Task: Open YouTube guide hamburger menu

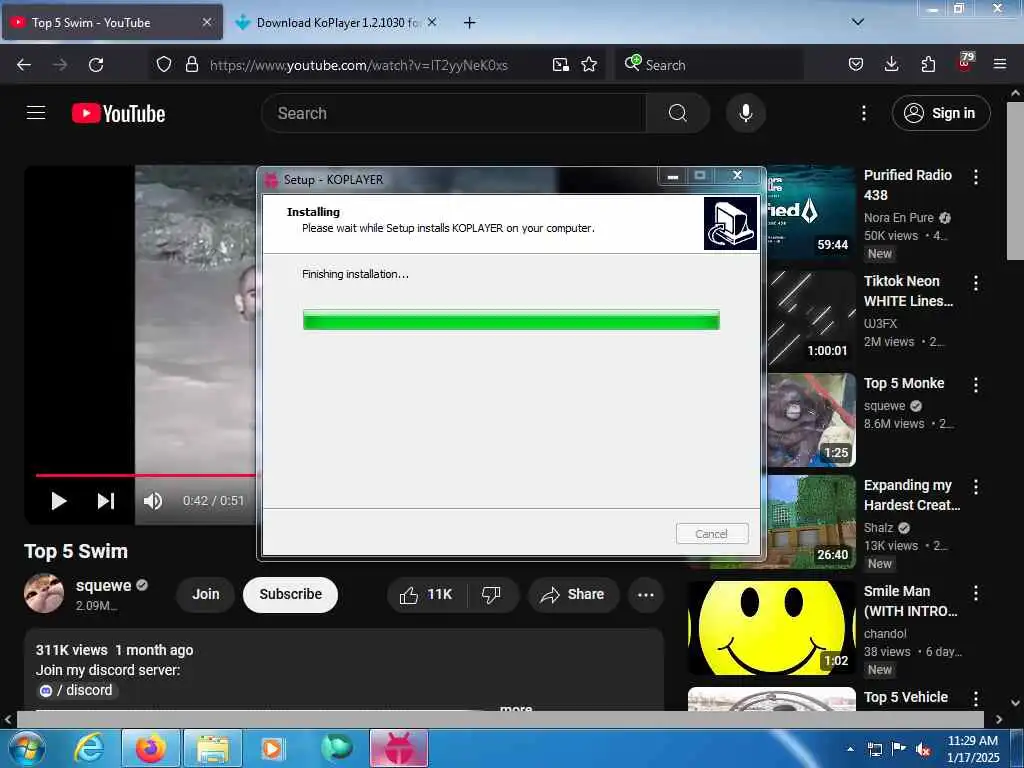Action: pyautogui.click(x=36, y=113)
